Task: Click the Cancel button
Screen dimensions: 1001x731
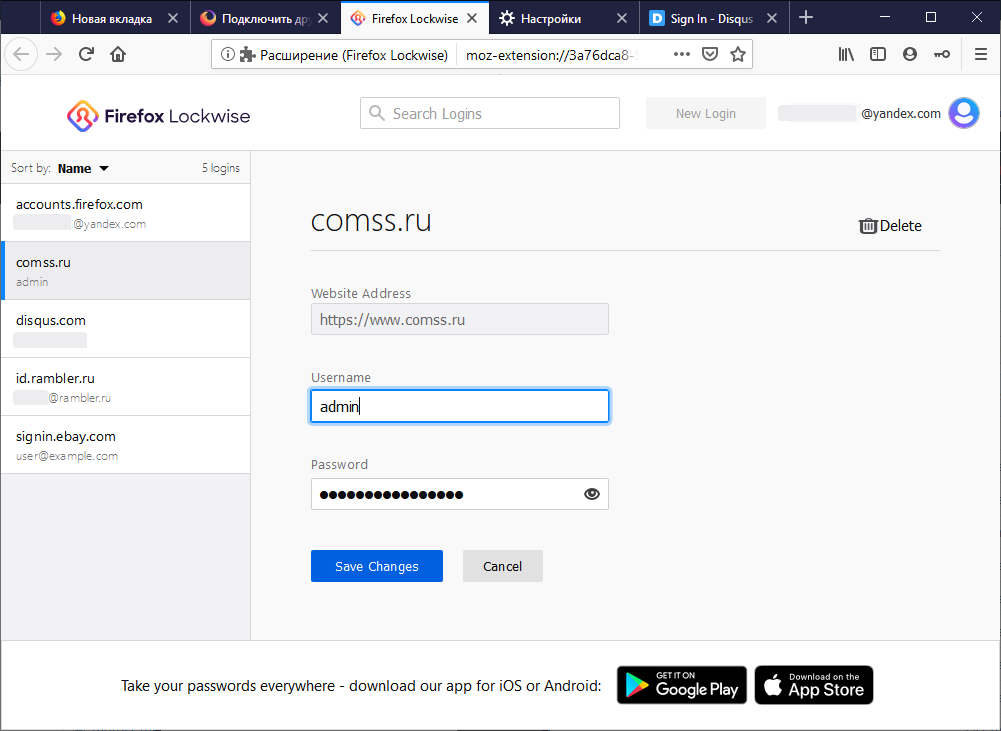Action: [502, 566]
